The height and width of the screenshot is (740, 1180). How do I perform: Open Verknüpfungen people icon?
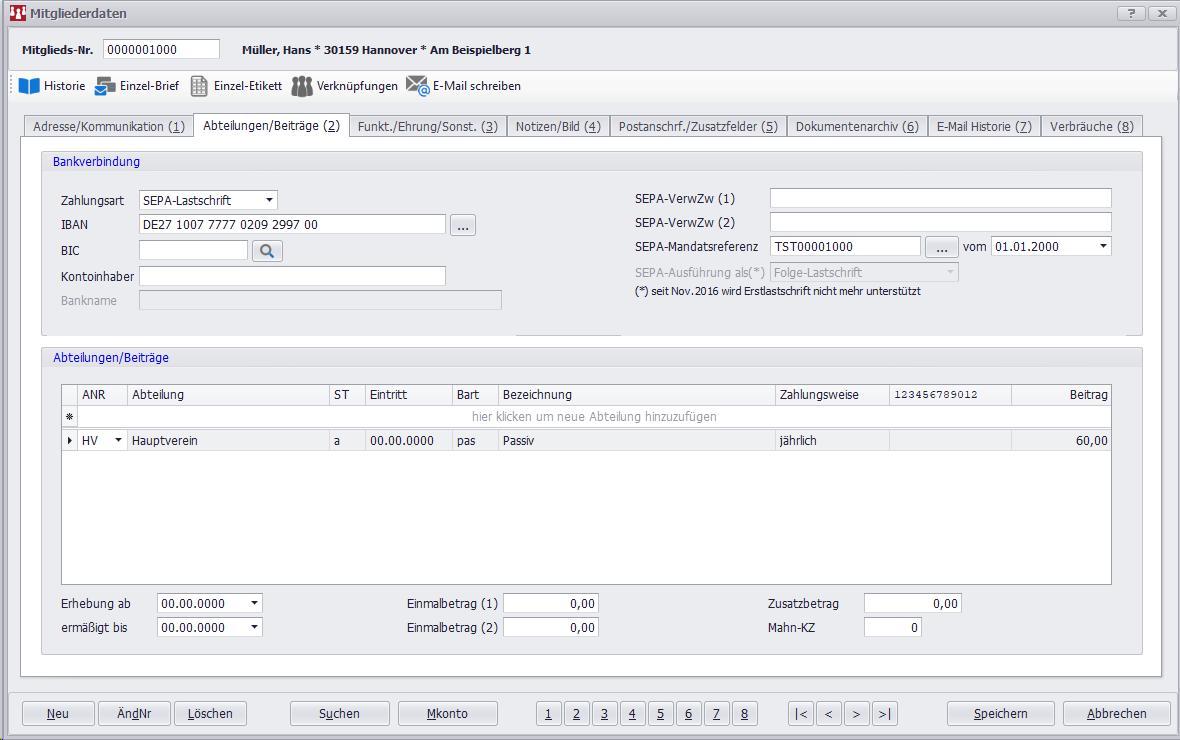point(302,86)
